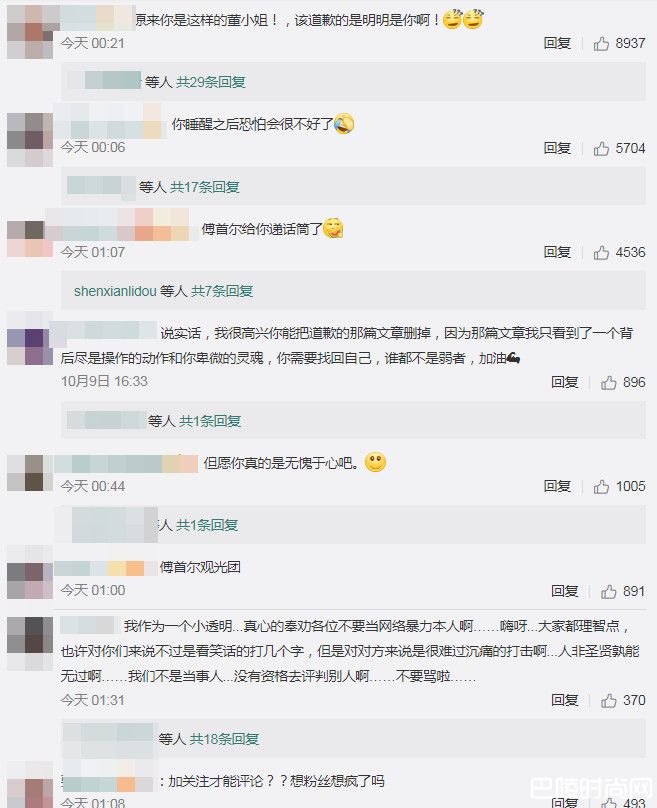Viewport: 657px width, 808px height.
Task: Expand the 共29条回复 replies
Action: tap(211, 82)
